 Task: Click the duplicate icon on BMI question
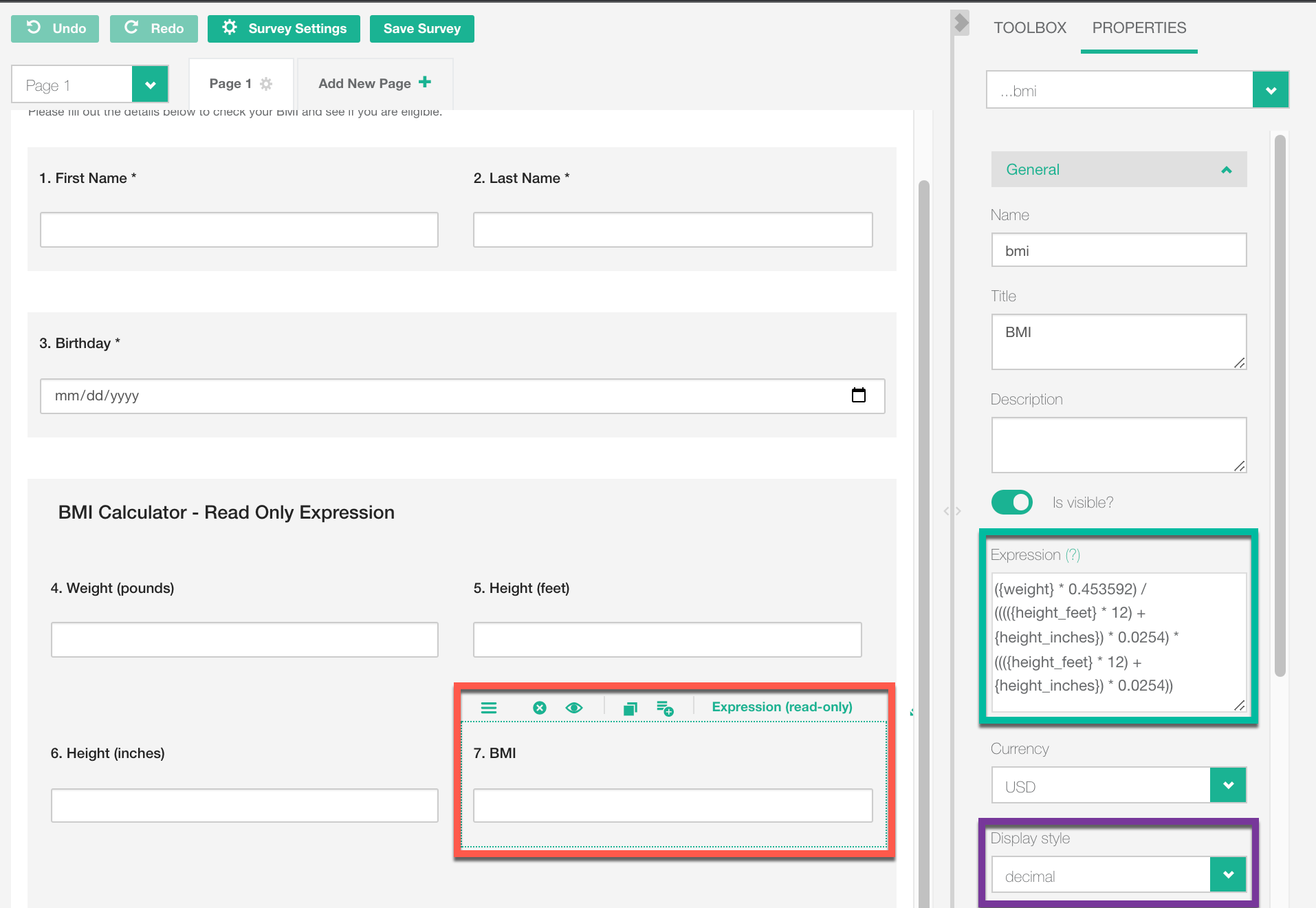[630, 709]
